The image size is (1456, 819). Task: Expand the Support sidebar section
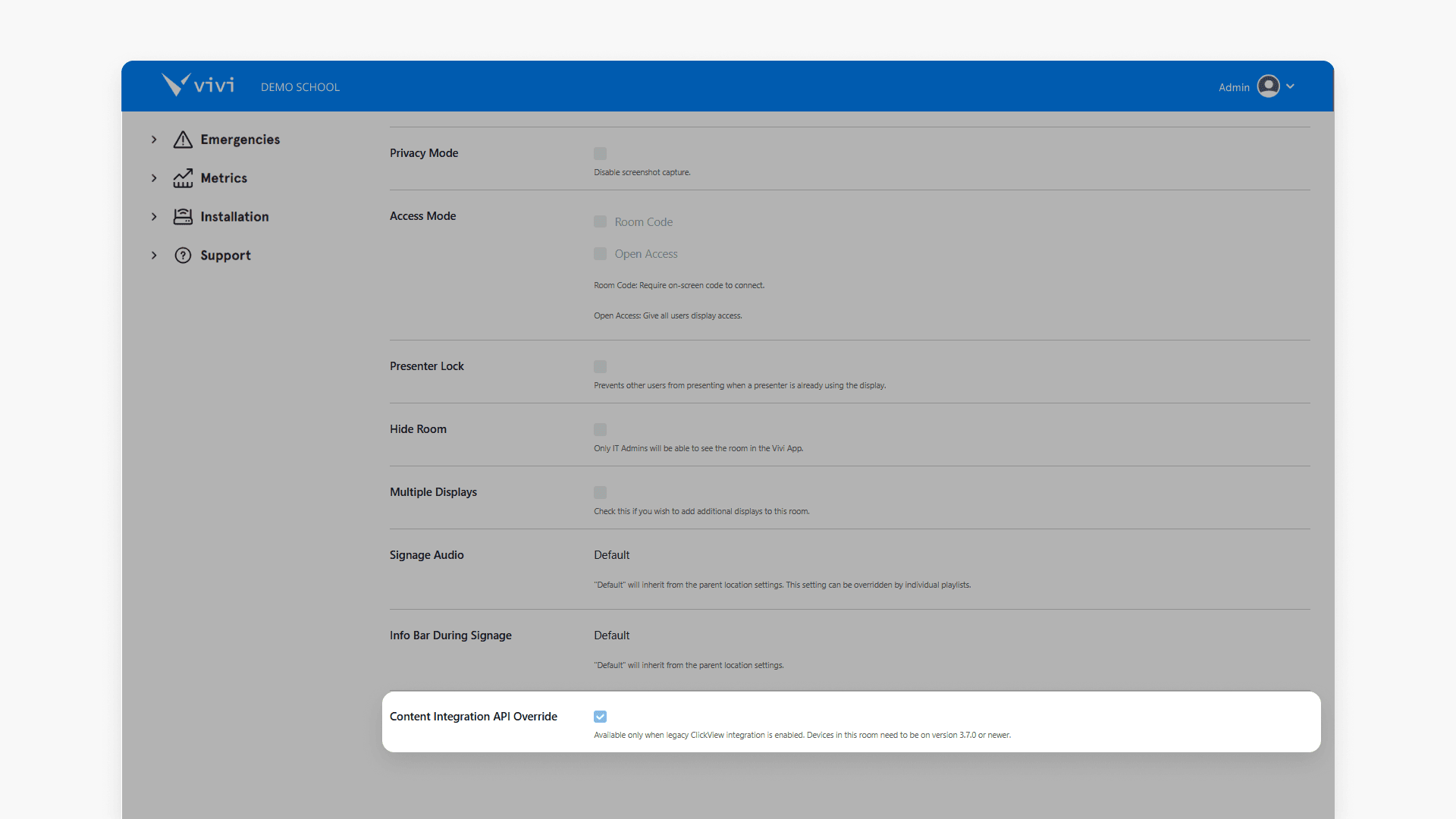click(154, 256)
